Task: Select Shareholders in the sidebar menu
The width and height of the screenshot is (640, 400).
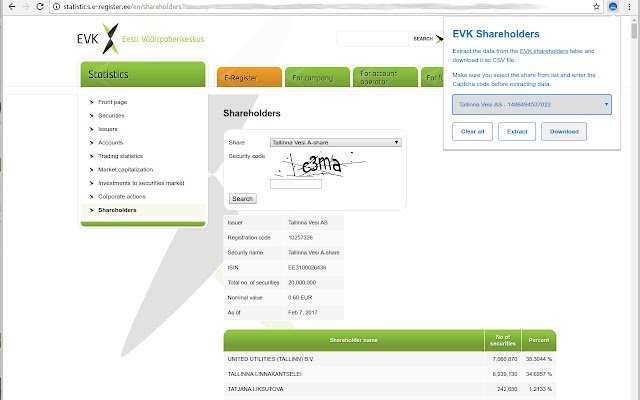Action: pos(117,210)
